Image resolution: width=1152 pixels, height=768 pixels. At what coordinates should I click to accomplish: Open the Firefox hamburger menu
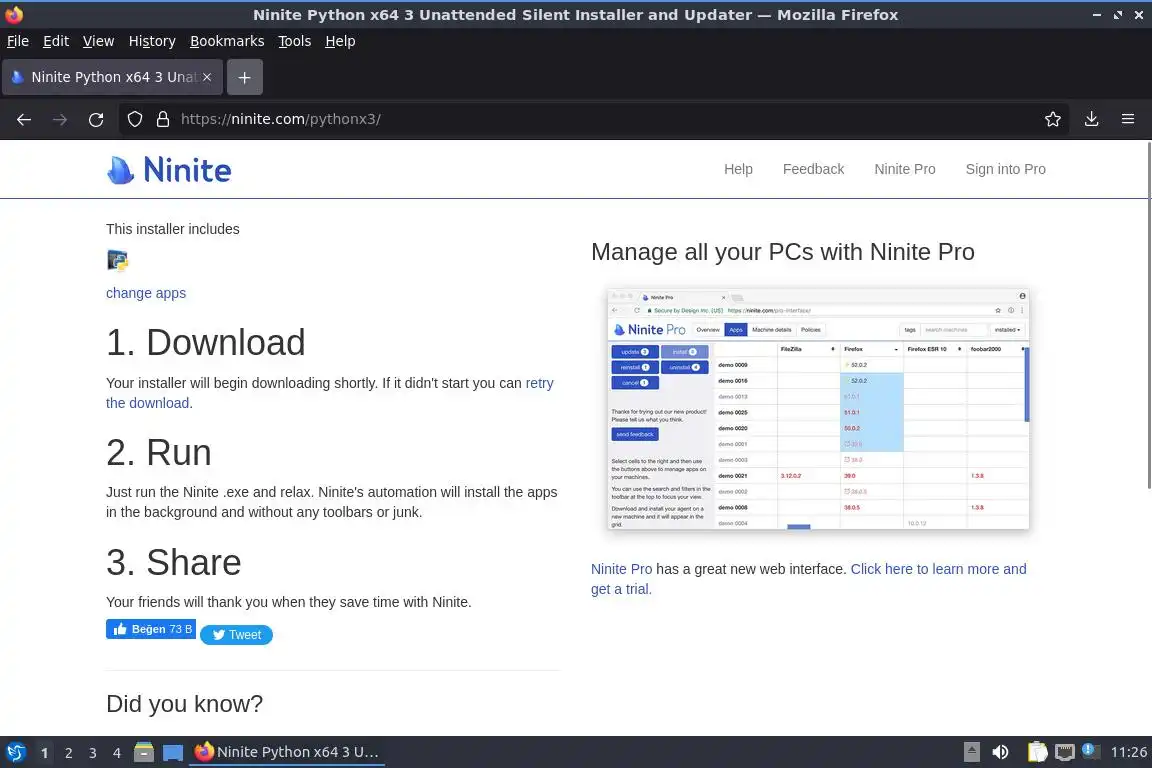(1128, 119)
